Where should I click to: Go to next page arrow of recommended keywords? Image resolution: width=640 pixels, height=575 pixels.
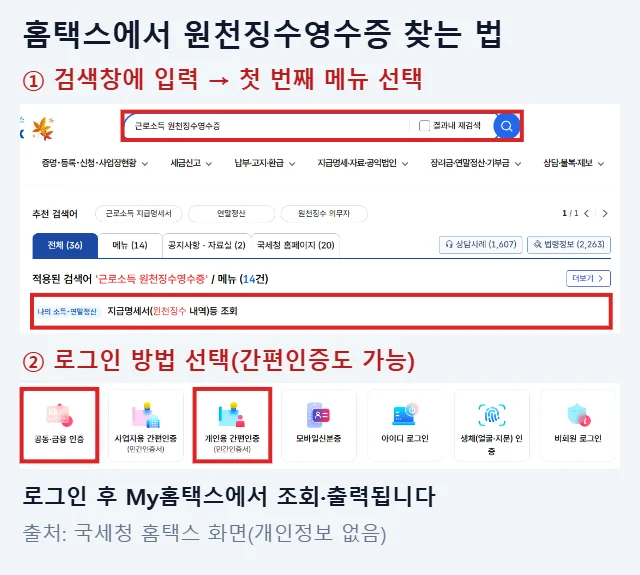[605, 213]
